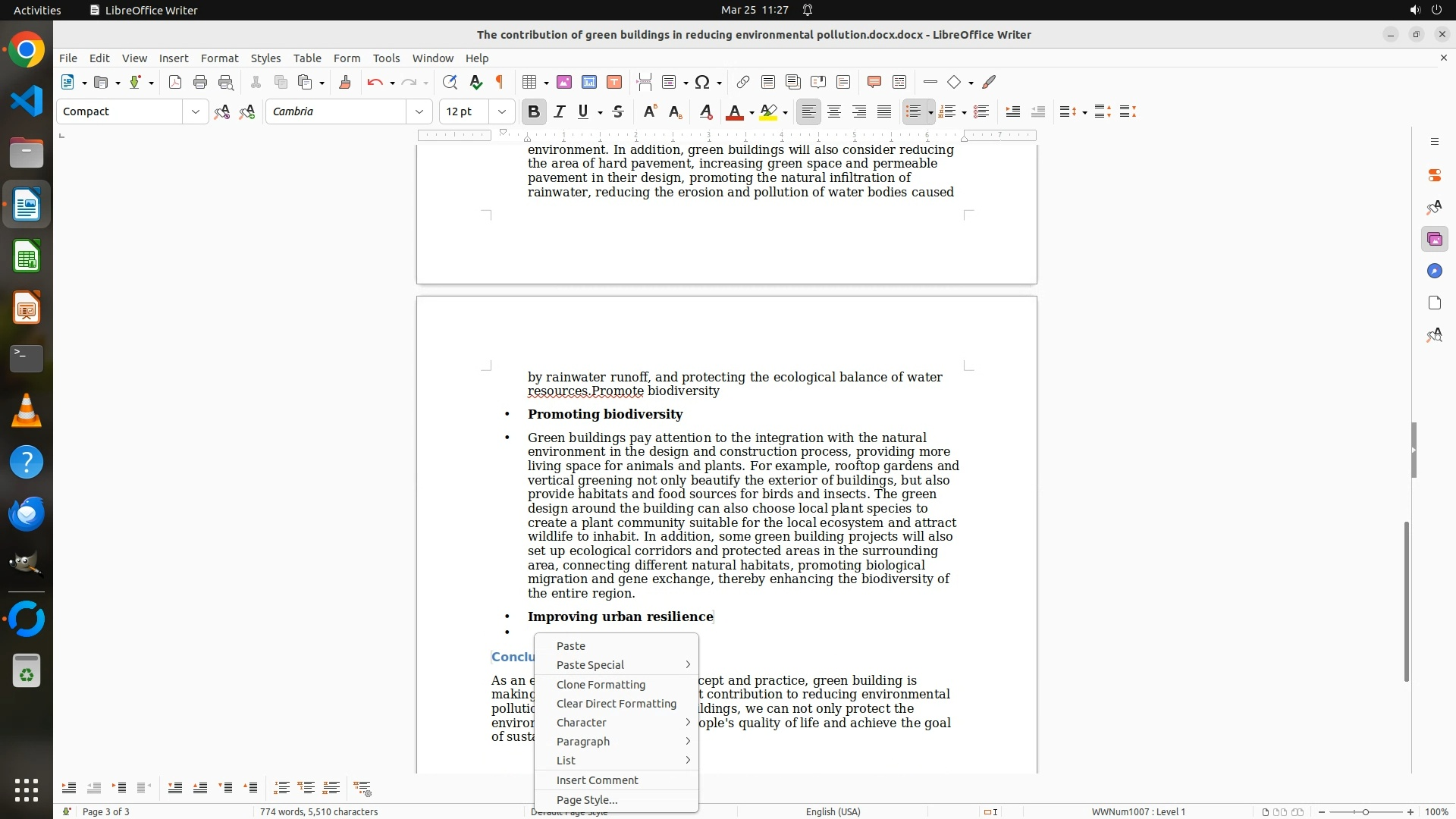Select Page Style... context menu entry
This screenshot has width=1456, height=819.
click(x=587, y=800)
